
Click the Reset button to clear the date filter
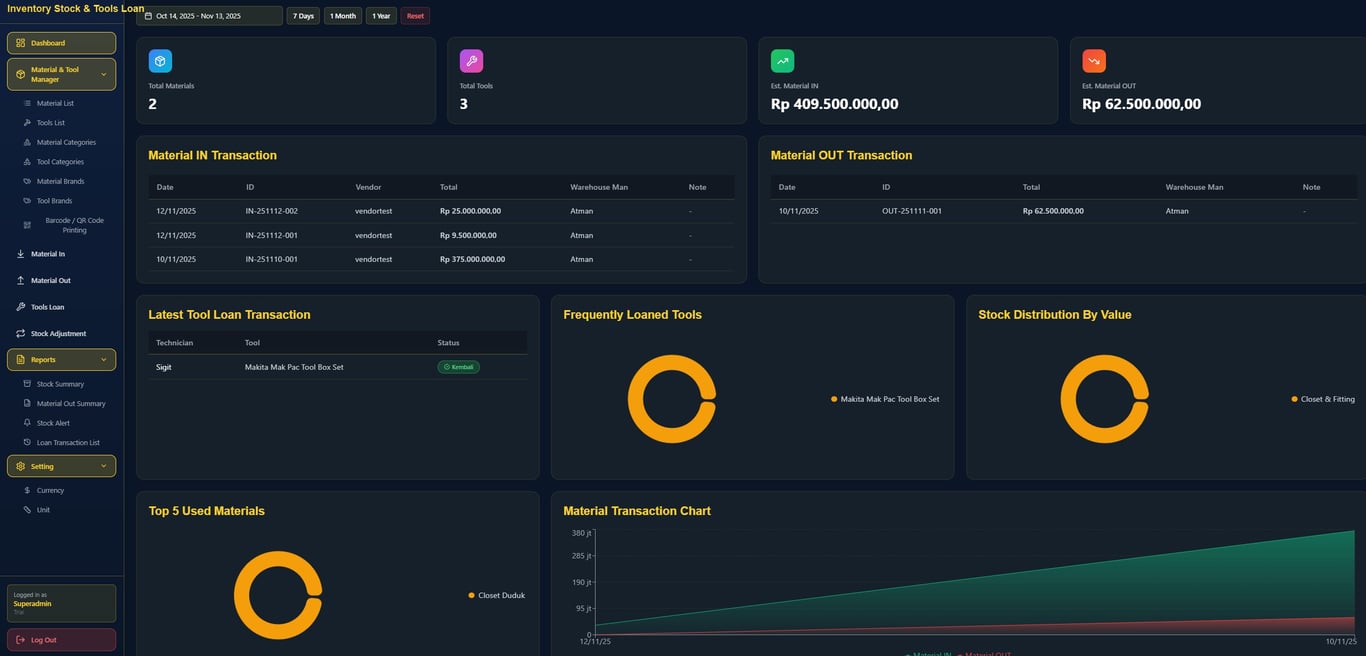pos(415,15)
